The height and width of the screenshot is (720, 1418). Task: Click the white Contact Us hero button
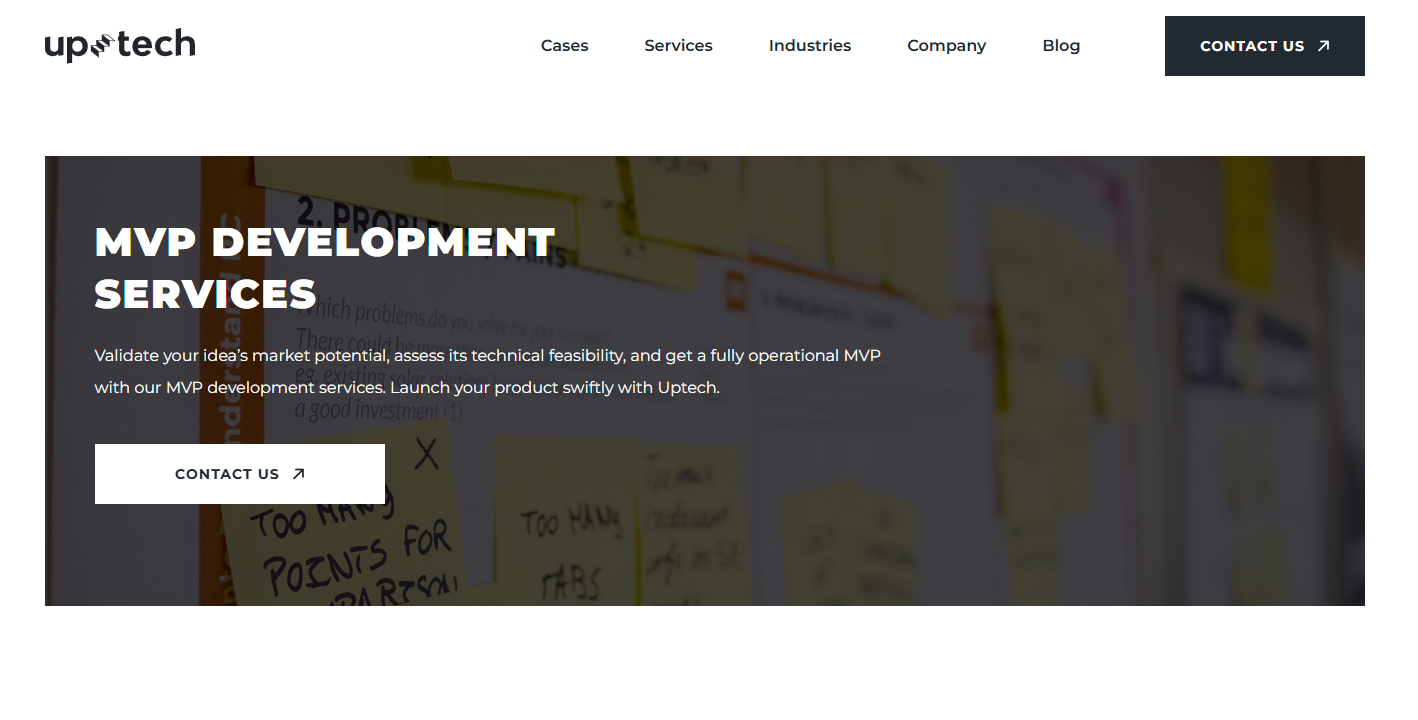[240, 474]
